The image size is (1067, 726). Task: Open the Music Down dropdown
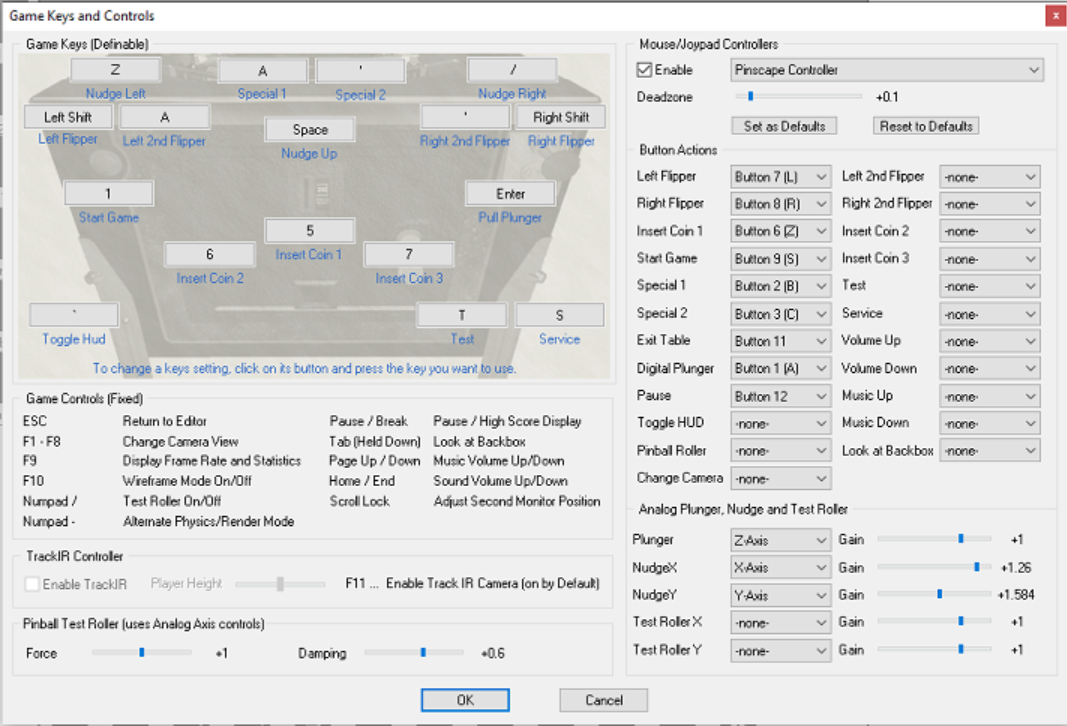pos(989,424)
